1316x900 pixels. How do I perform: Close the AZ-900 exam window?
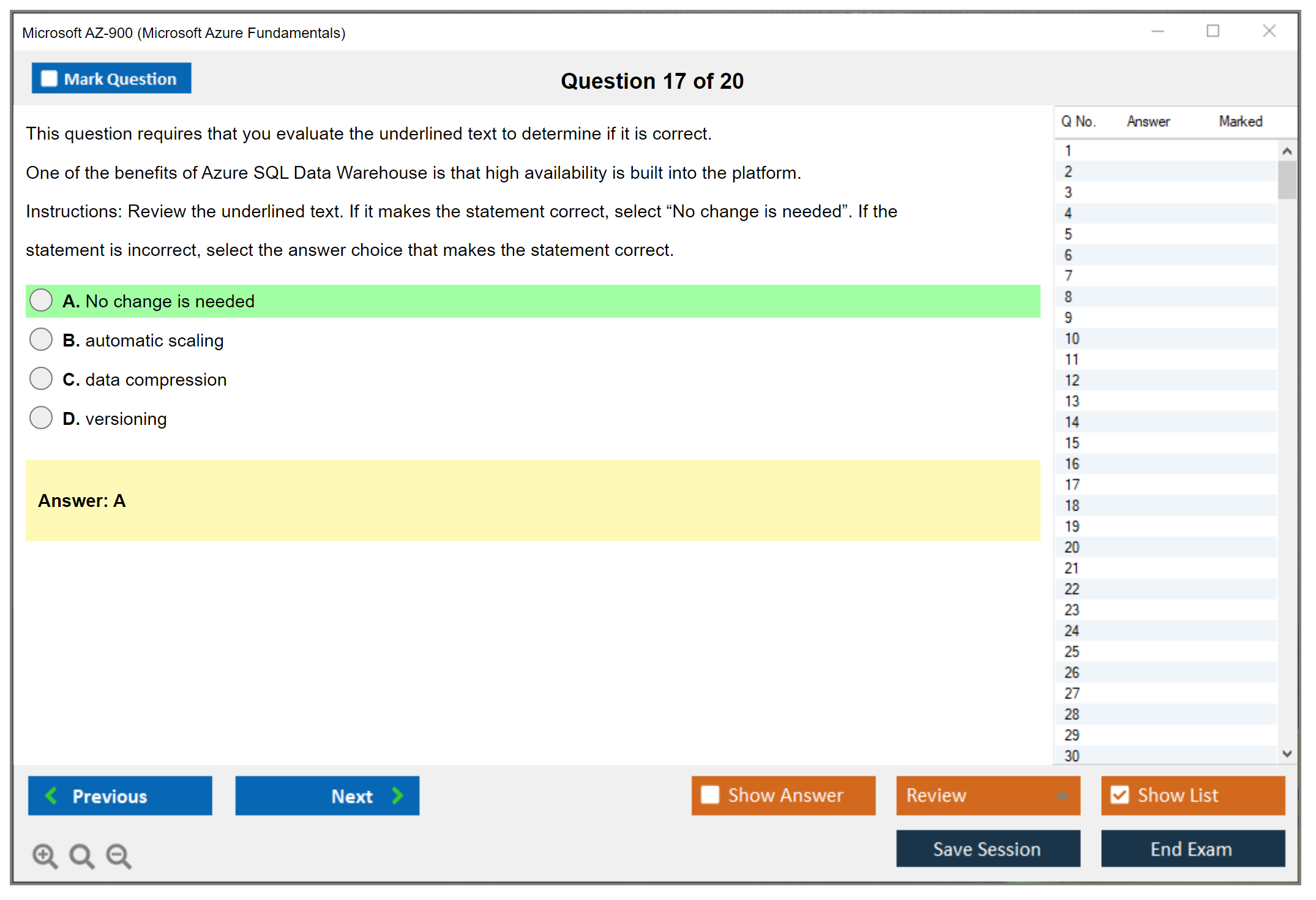click(x=1269, y=31)
